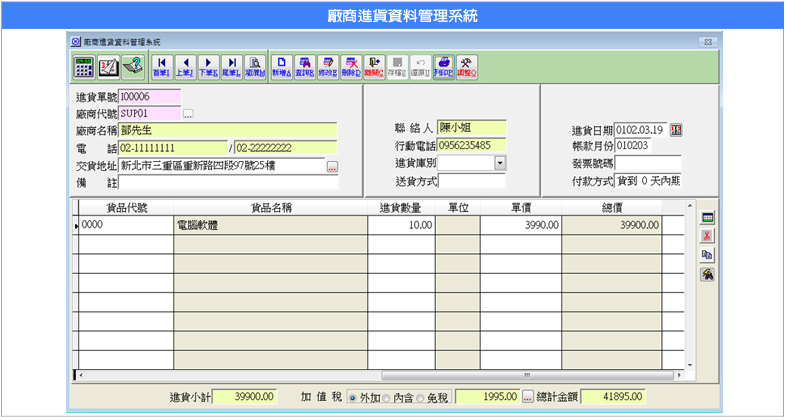Select the 免稅 tax radio button
The height and width of the screenshot is (420, 786).
(419, 397)
